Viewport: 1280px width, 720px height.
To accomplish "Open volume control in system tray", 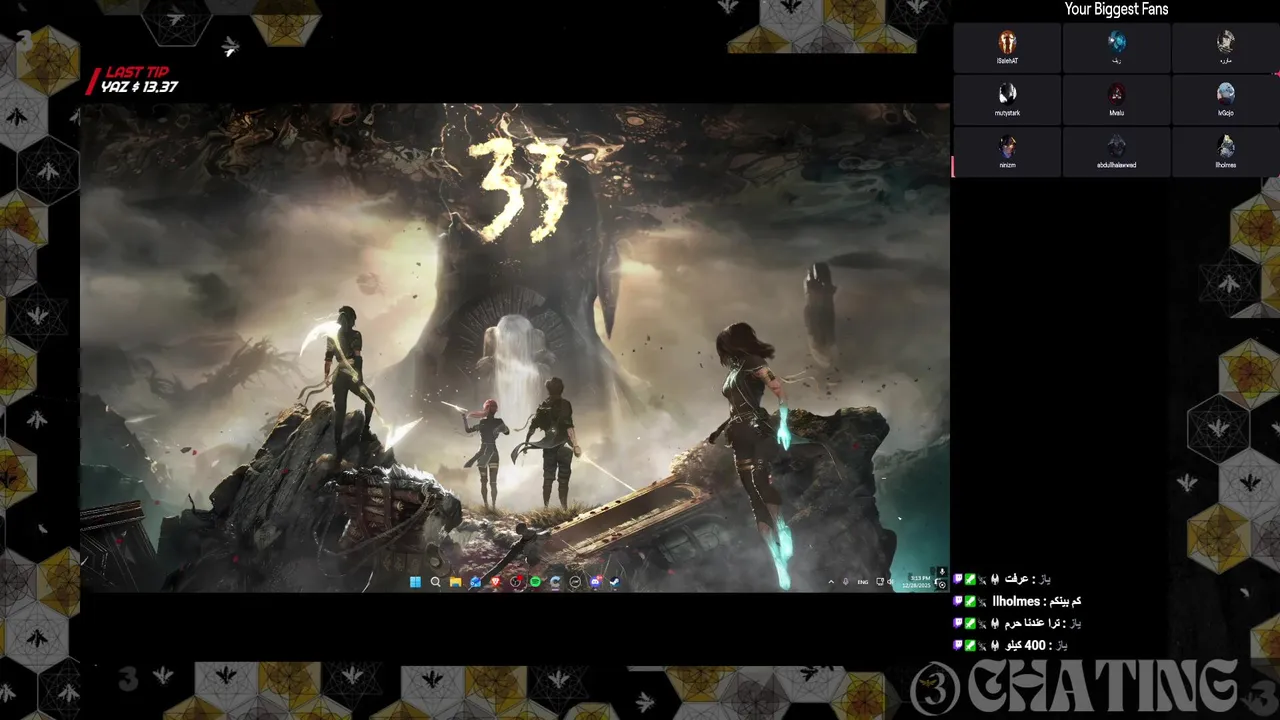I will 890,582.
